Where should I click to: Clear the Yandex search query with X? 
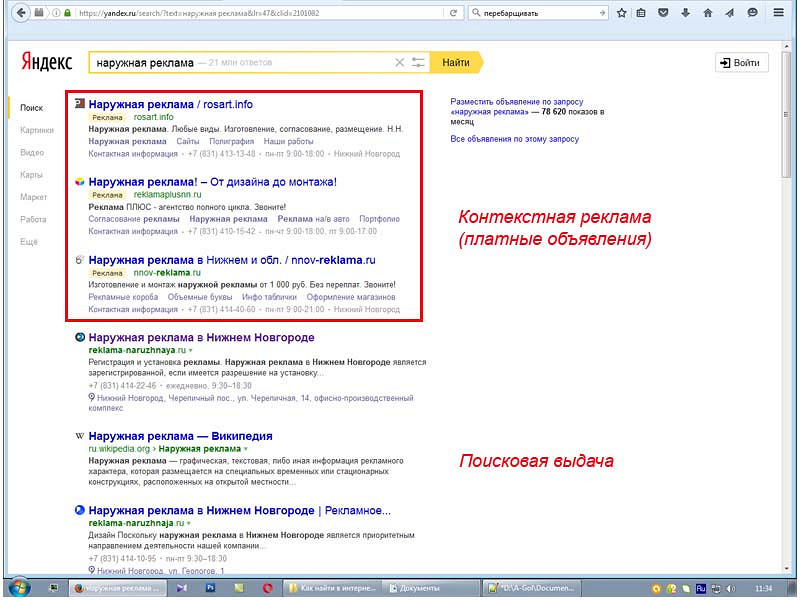click(x=399, y=63)
